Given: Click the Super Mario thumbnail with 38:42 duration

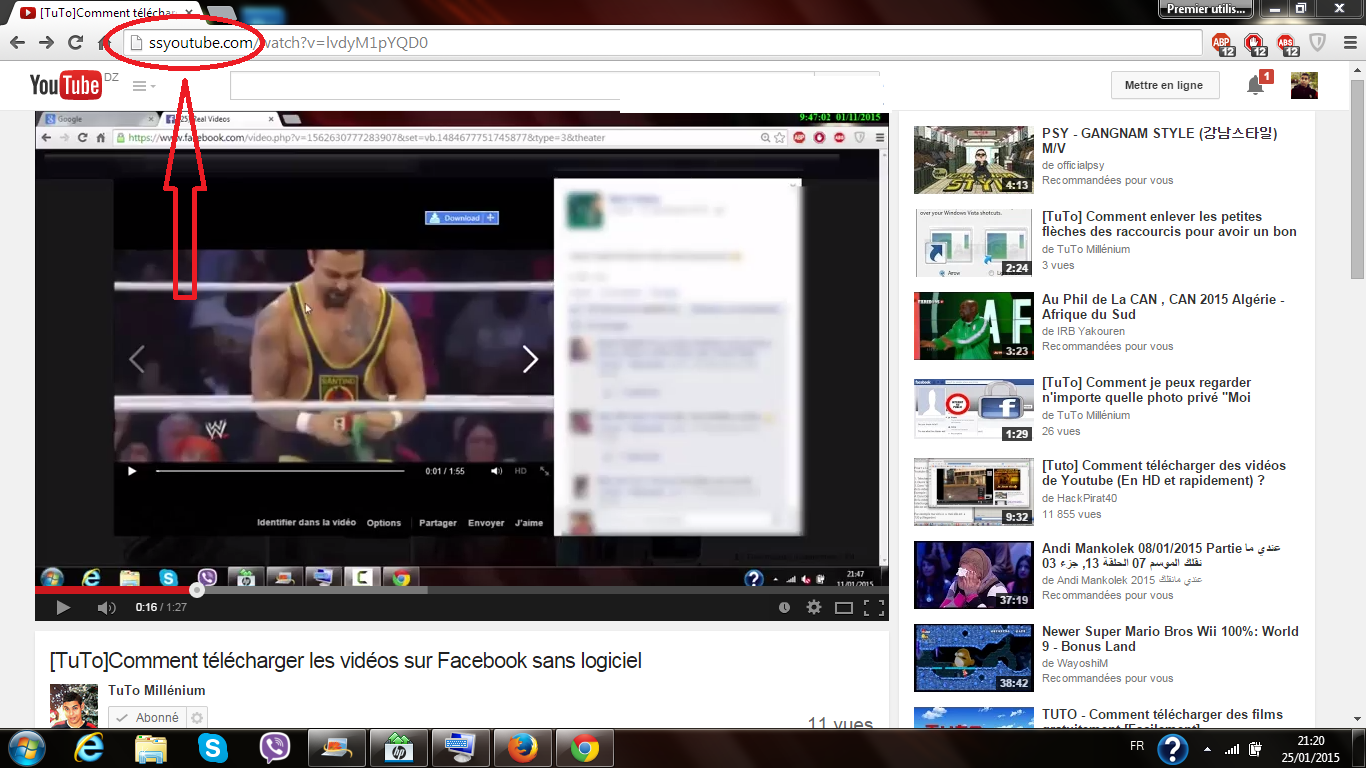Looking at the screenshot, I should (x=973, y=658).
